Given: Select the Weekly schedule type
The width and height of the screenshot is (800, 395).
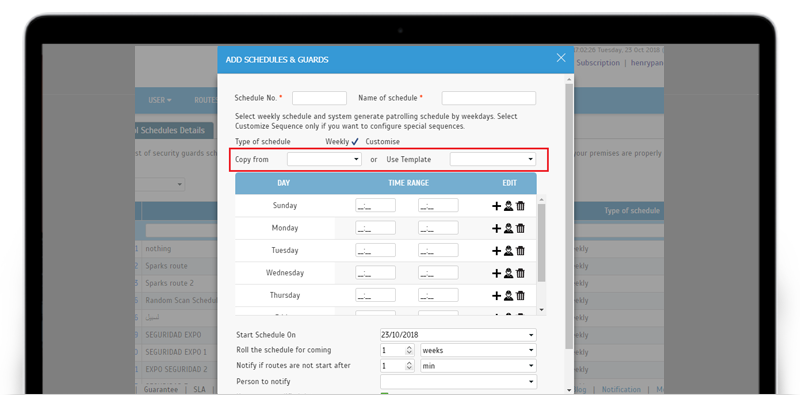Looking at the screenshot, I should click(342, 141).
